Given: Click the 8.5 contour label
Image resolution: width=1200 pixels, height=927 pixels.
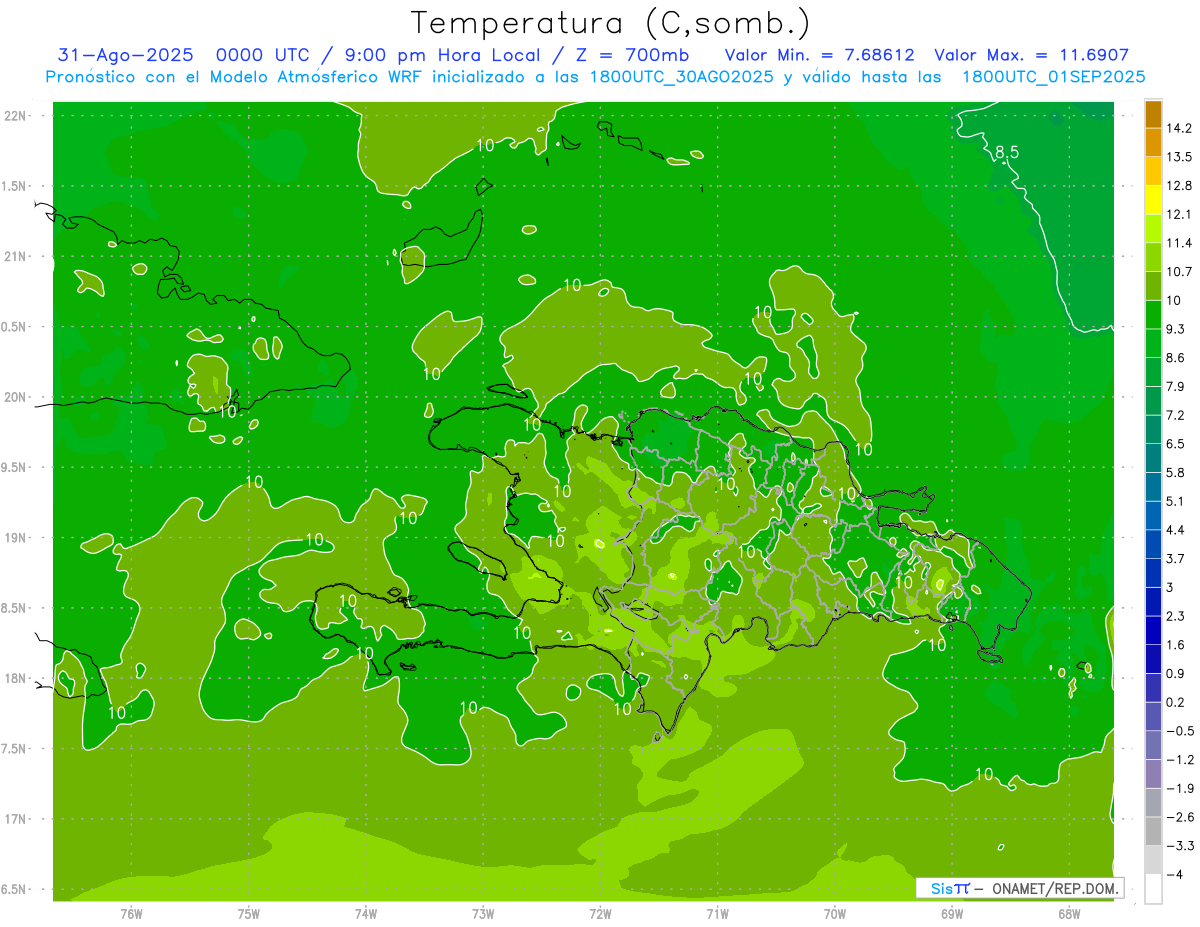Looking at the screenshot, I should [1006, 152].
